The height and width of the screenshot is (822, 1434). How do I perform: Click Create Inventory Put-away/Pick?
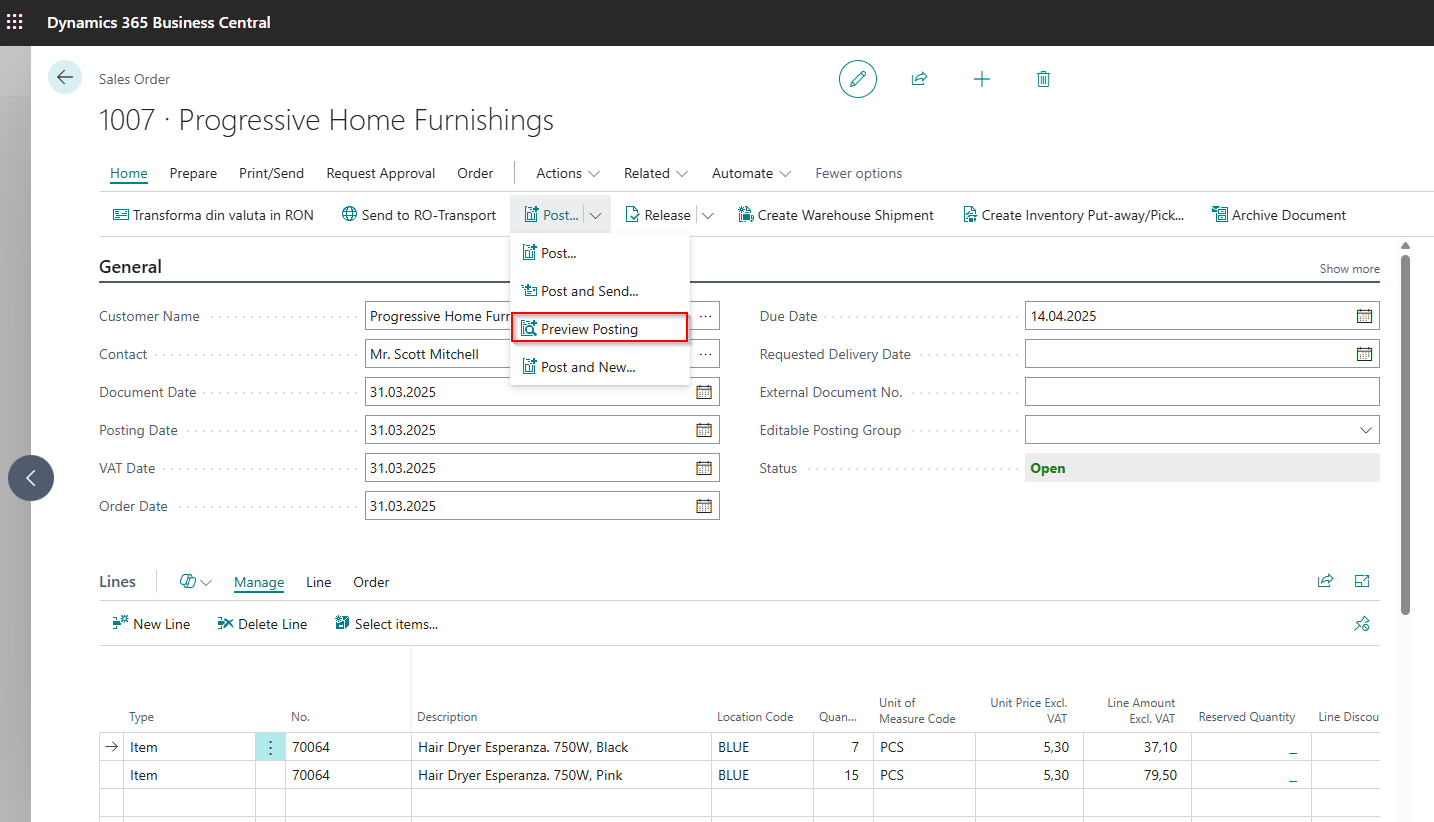tap(1073, 215)
